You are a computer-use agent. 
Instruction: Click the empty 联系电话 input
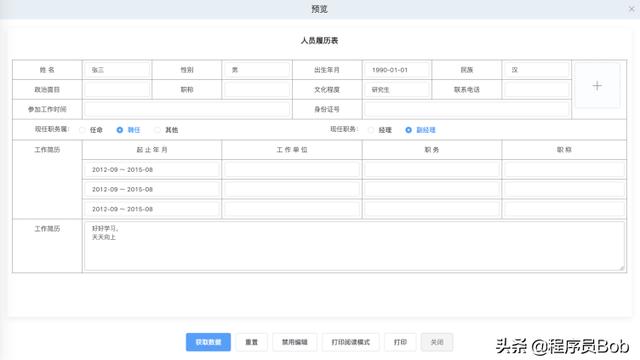coord(537,89)
